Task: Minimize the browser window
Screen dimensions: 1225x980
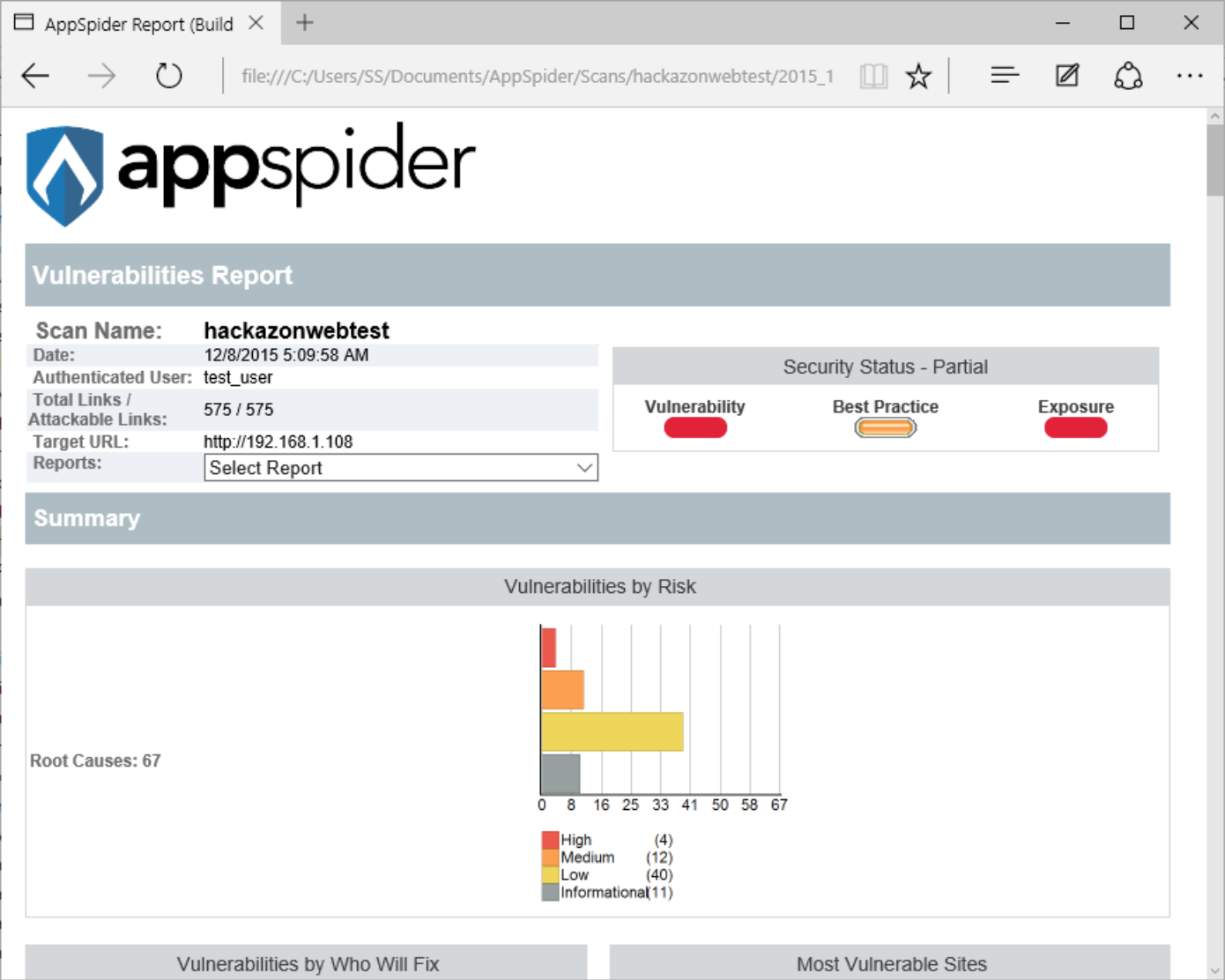Action: coord(1063,23)
